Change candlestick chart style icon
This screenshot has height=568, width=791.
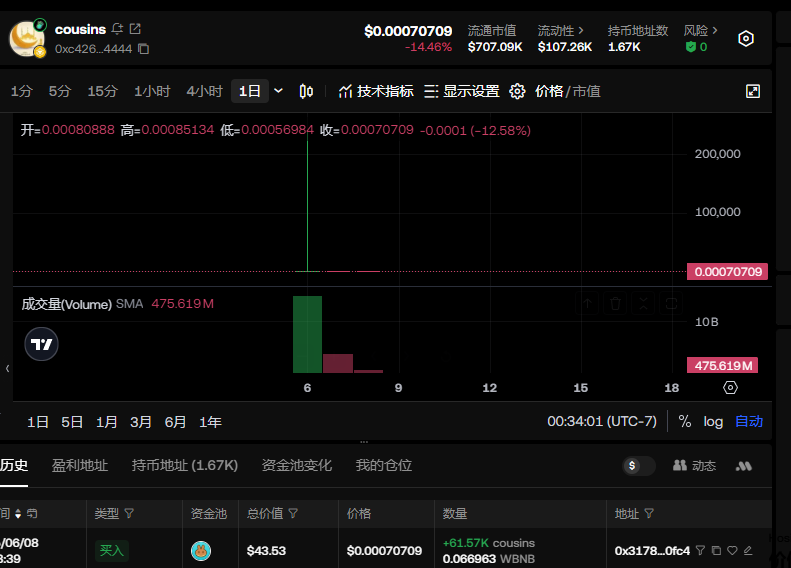pos(306,91)
